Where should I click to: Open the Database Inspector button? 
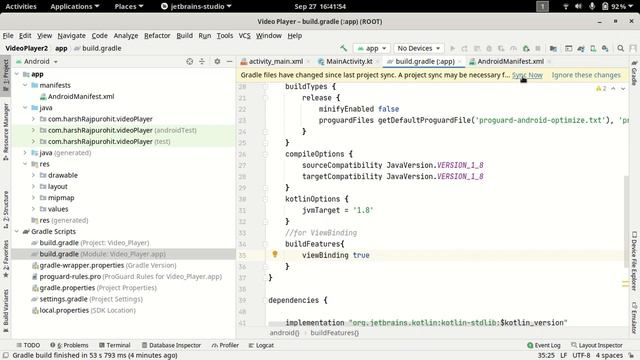[x=171, y=345]
